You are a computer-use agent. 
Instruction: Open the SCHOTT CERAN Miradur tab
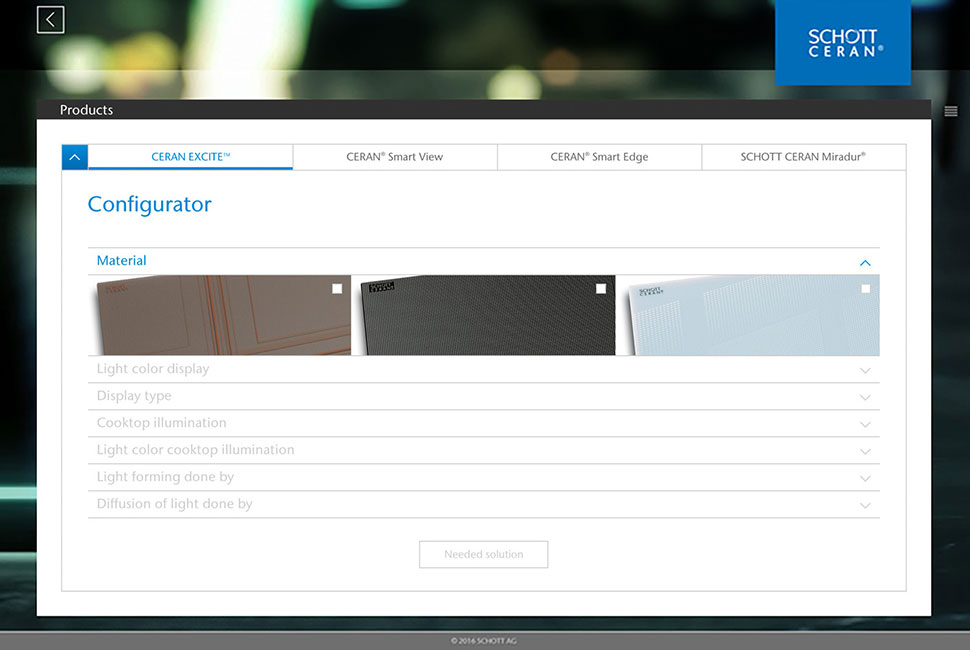coord(804,157)
